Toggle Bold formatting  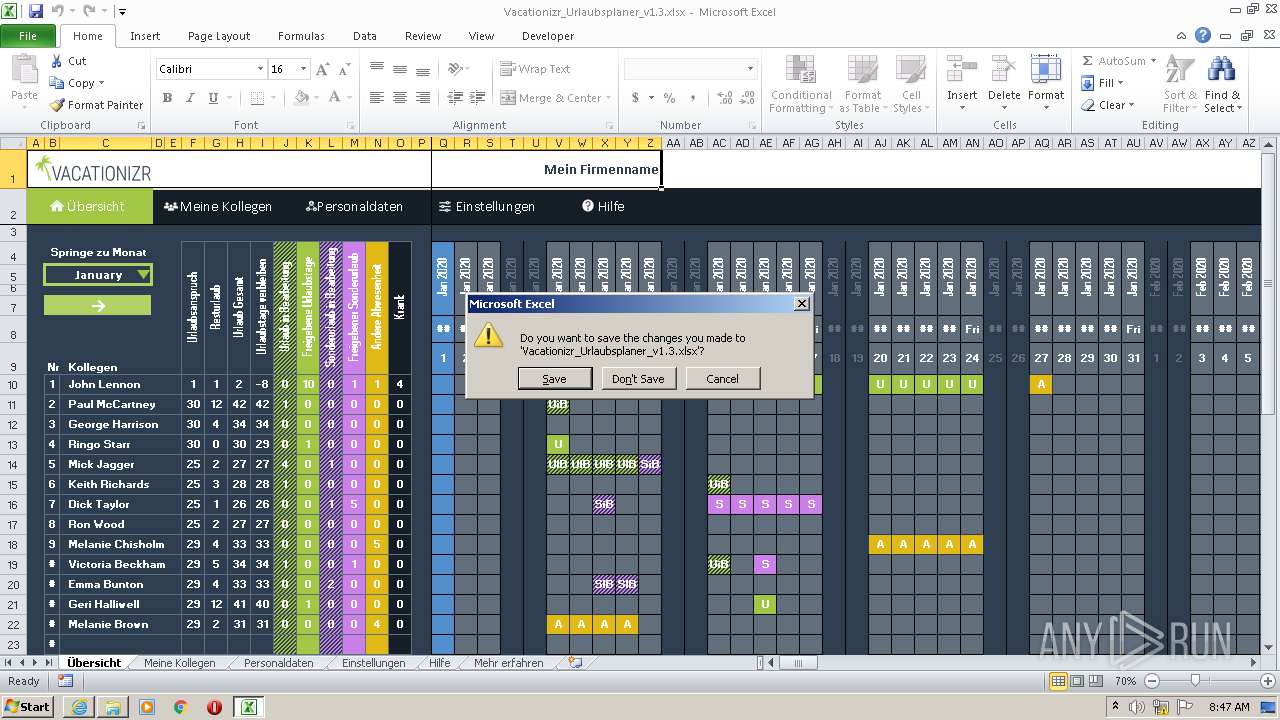coord(167,98)
